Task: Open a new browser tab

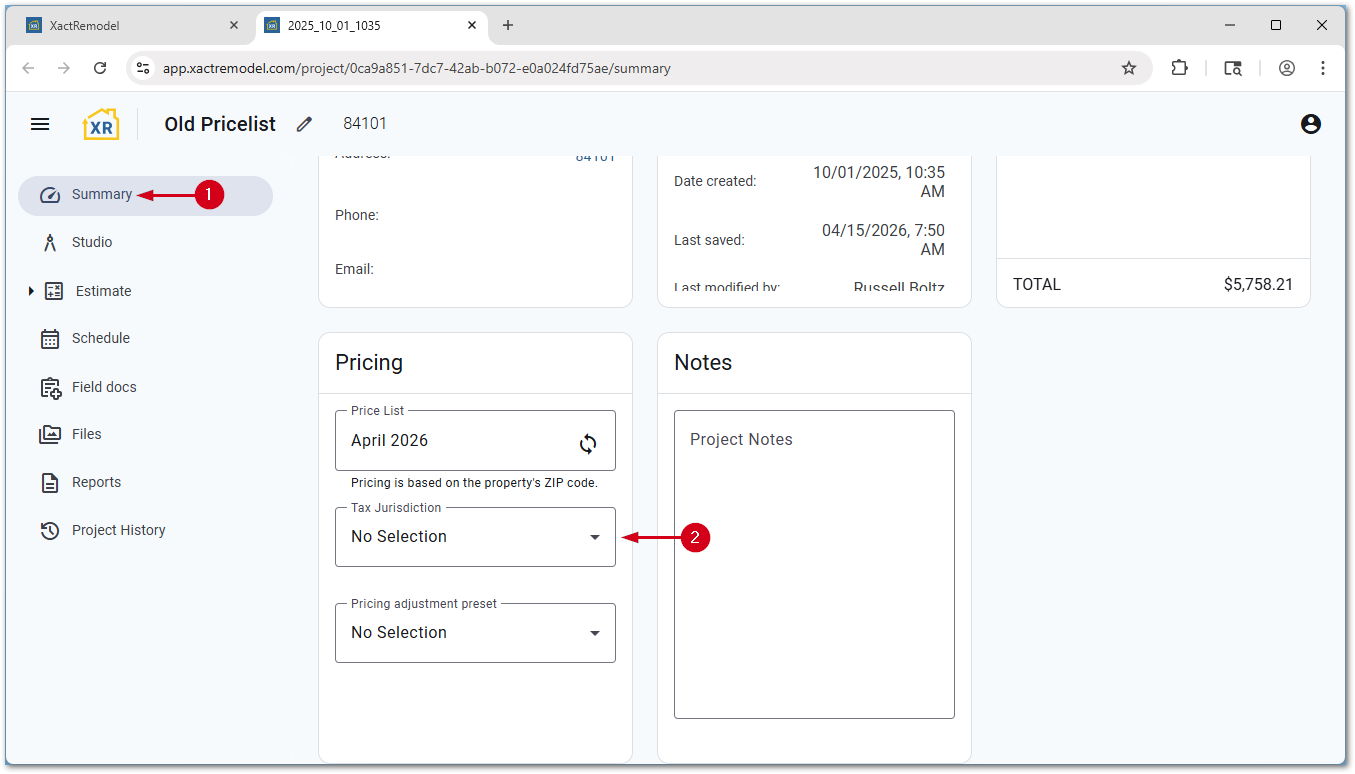Action: click(x=508, y=25)
